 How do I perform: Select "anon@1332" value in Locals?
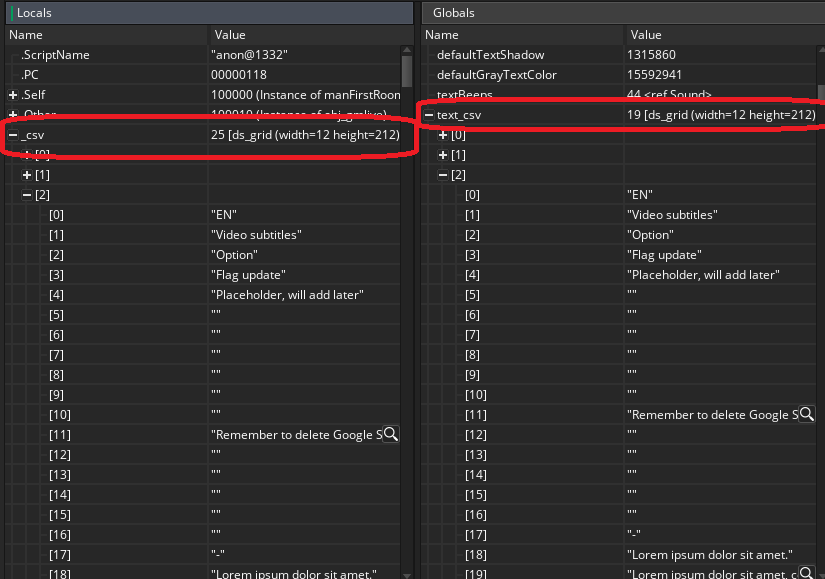tap(249, 55)
